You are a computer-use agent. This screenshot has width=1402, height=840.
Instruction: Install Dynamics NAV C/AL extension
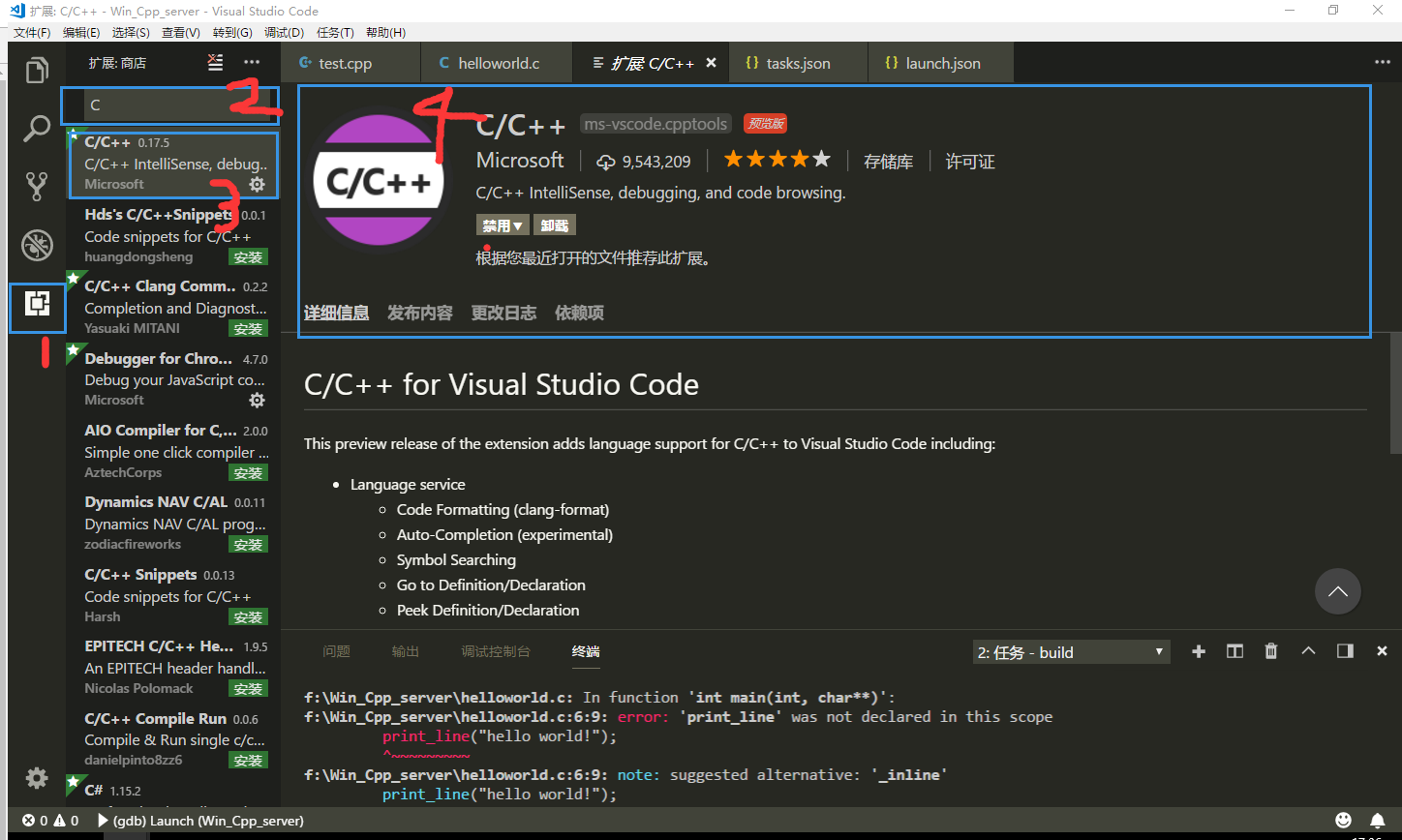pos(248,545)
